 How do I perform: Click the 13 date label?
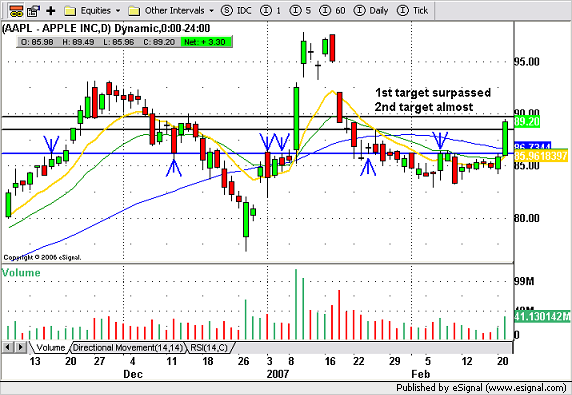click(35, 361)
